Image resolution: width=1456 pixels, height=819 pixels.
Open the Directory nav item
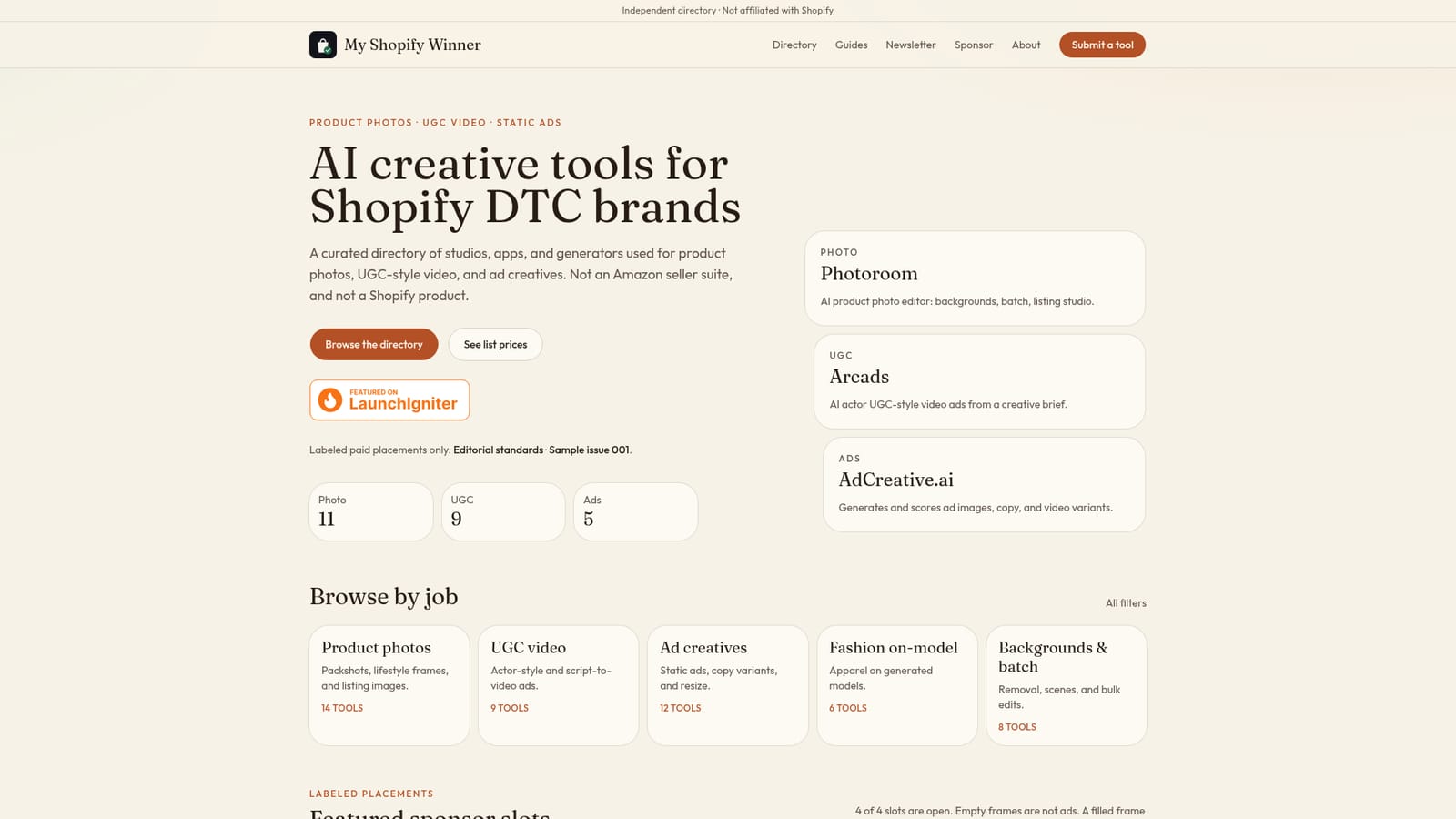tap(794, 45)
